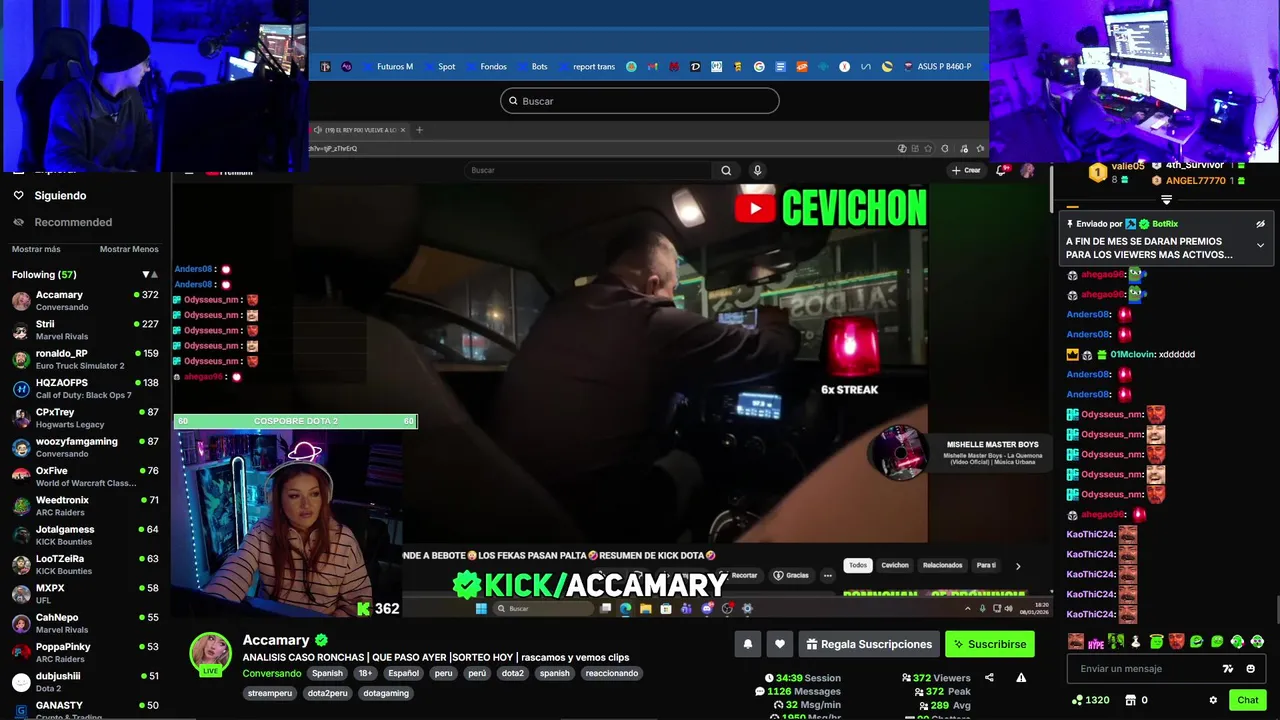The width and height of the screenshot is (1280, 720).
Task: Open the Futuros M bookmark folder
Action: pos(387,67)
